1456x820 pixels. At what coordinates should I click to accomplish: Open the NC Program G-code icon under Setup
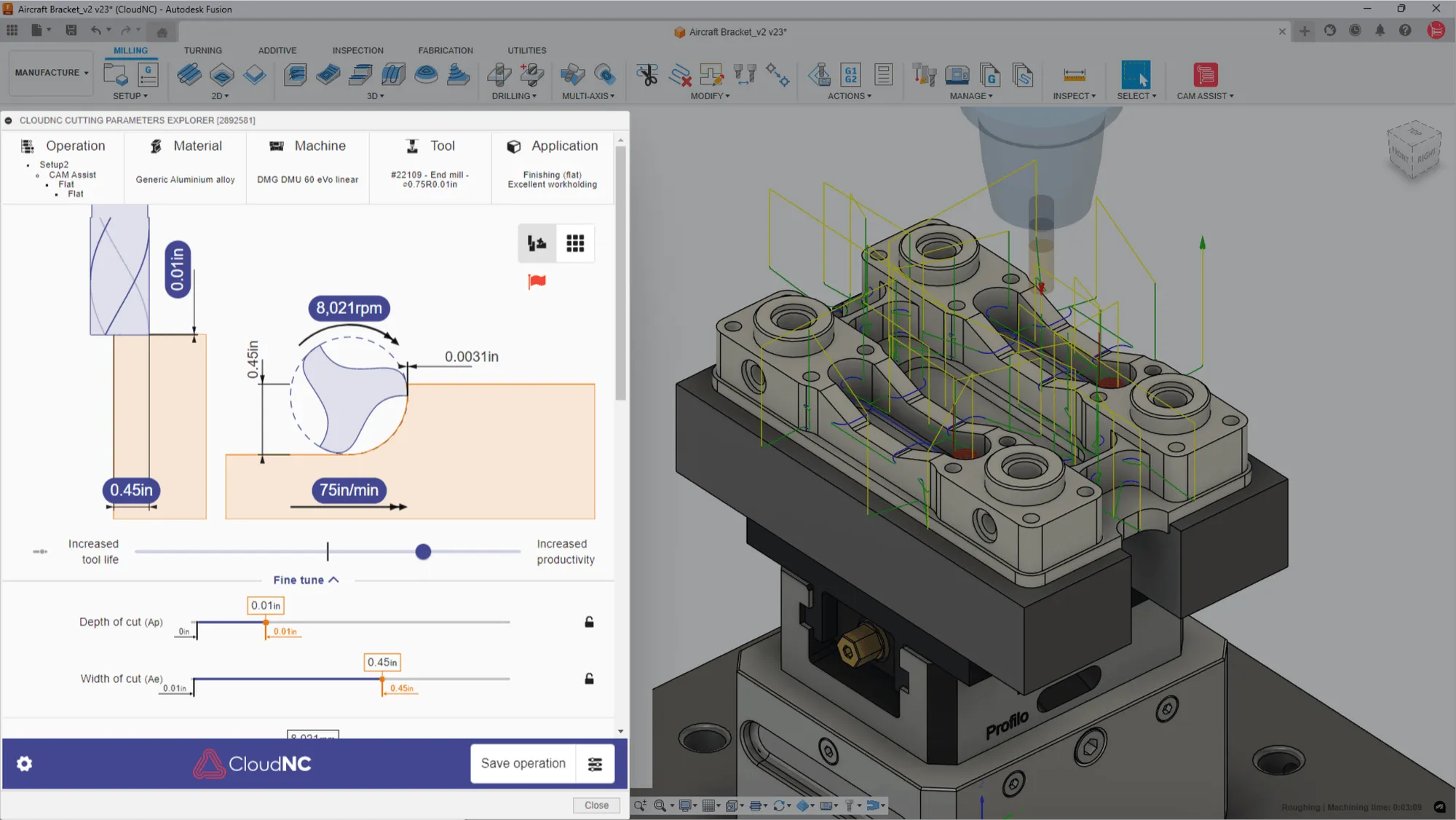click(148, 74)
